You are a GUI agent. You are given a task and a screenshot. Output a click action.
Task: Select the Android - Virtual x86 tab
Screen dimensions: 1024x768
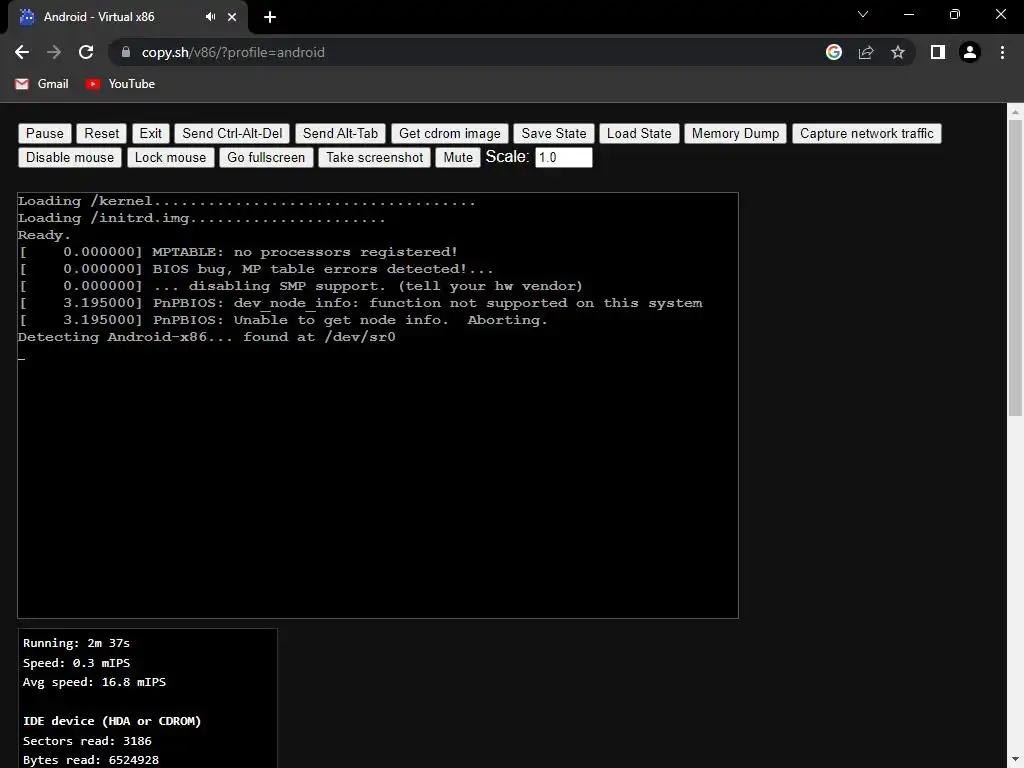pos(127,17)
